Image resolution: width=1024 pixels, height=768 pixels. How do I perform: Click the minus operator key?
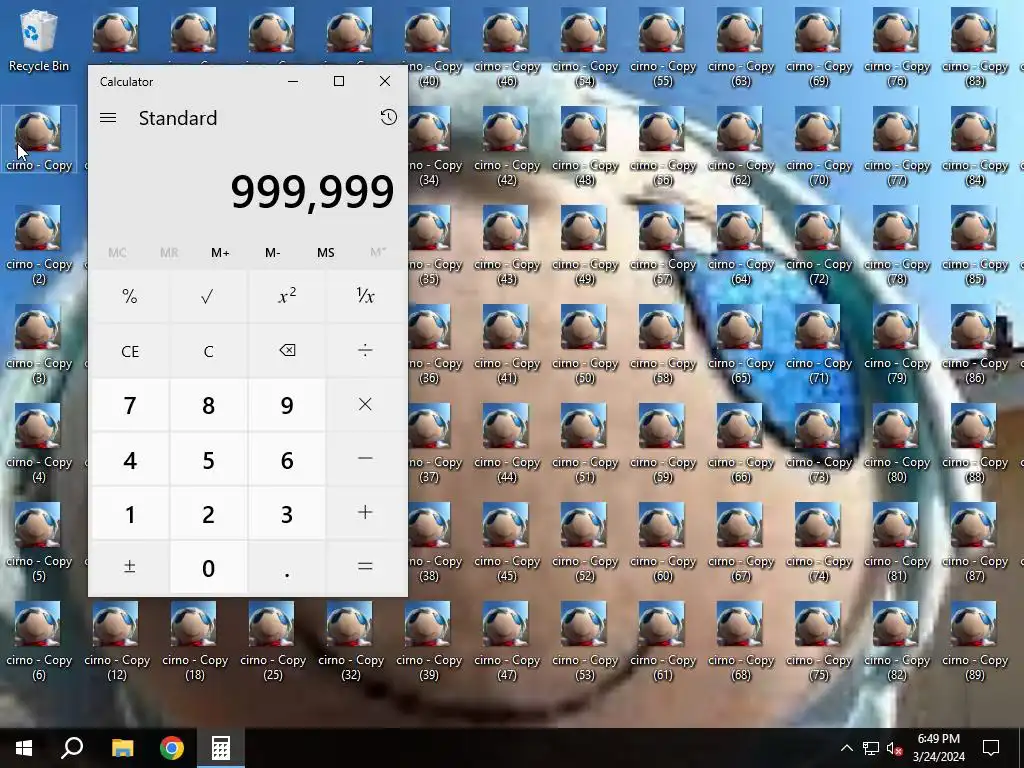coord(365,459)
